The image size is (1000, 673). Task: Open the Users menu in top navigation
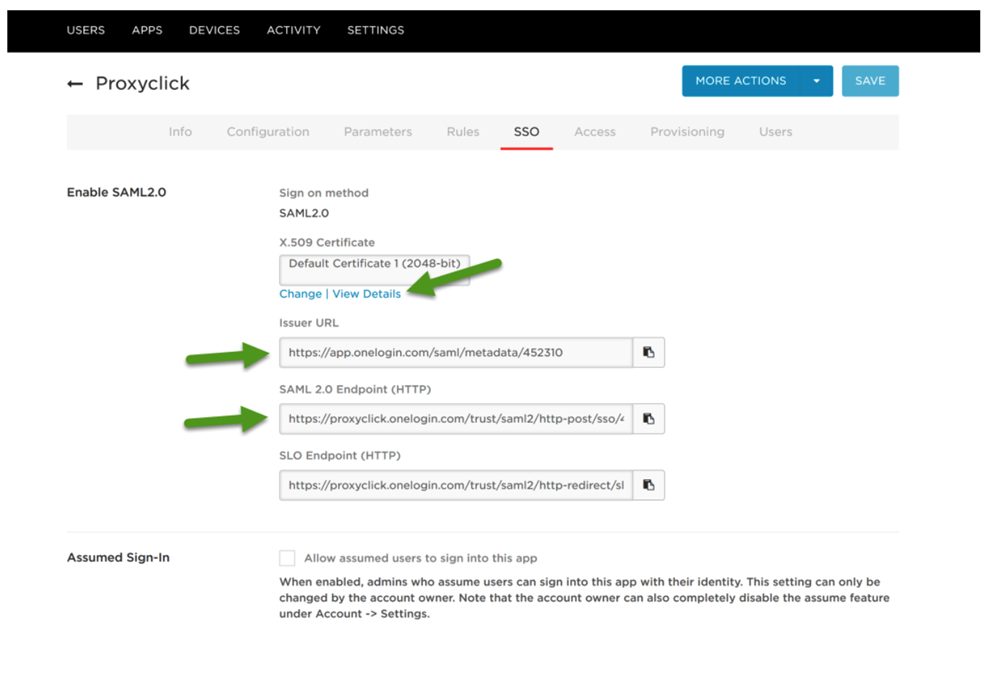tap(85, 30)
